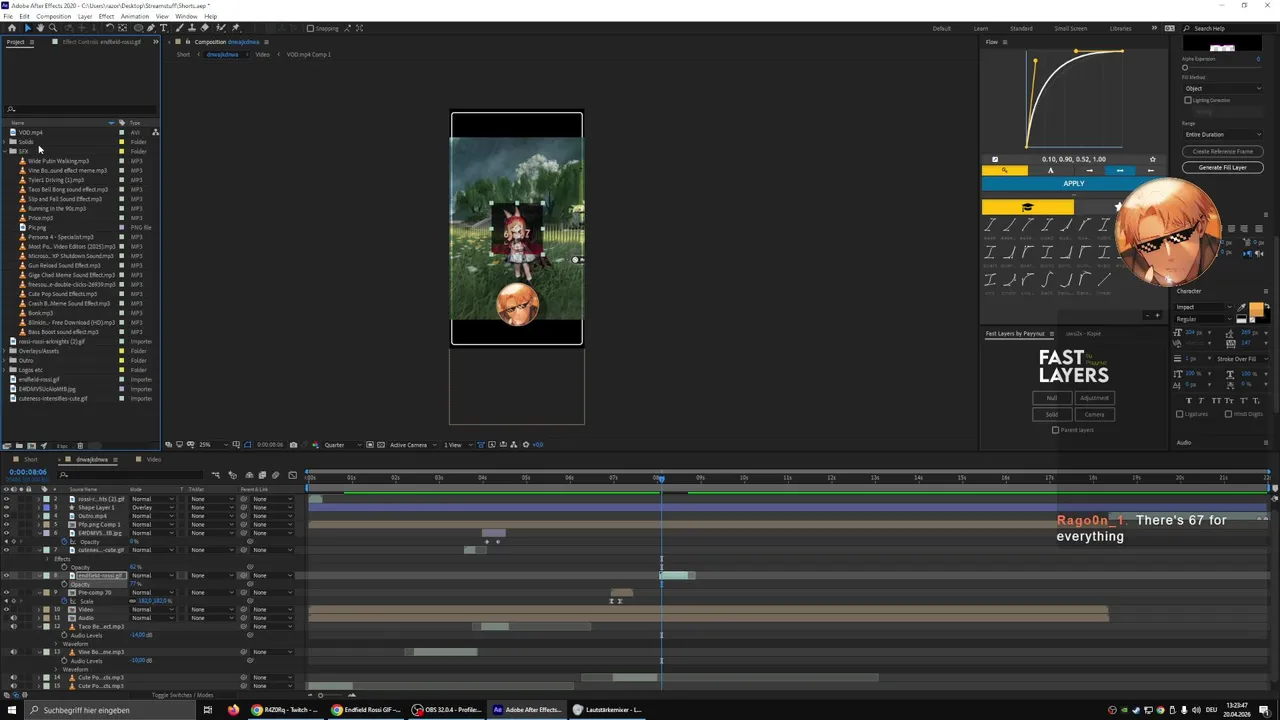Select the Hand tool
This screenshot has height=720, width=1280.
(40, 28)
